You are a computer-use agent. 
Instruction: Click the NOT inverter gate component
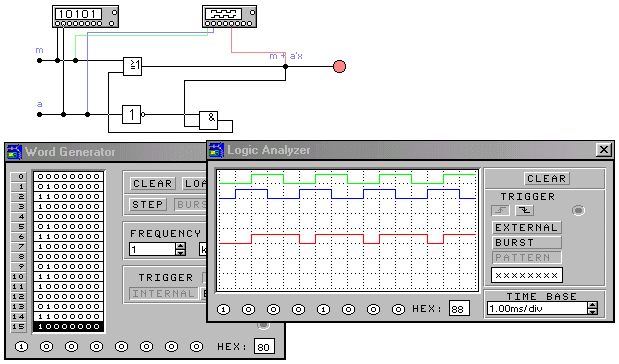(x=131, y=114)
